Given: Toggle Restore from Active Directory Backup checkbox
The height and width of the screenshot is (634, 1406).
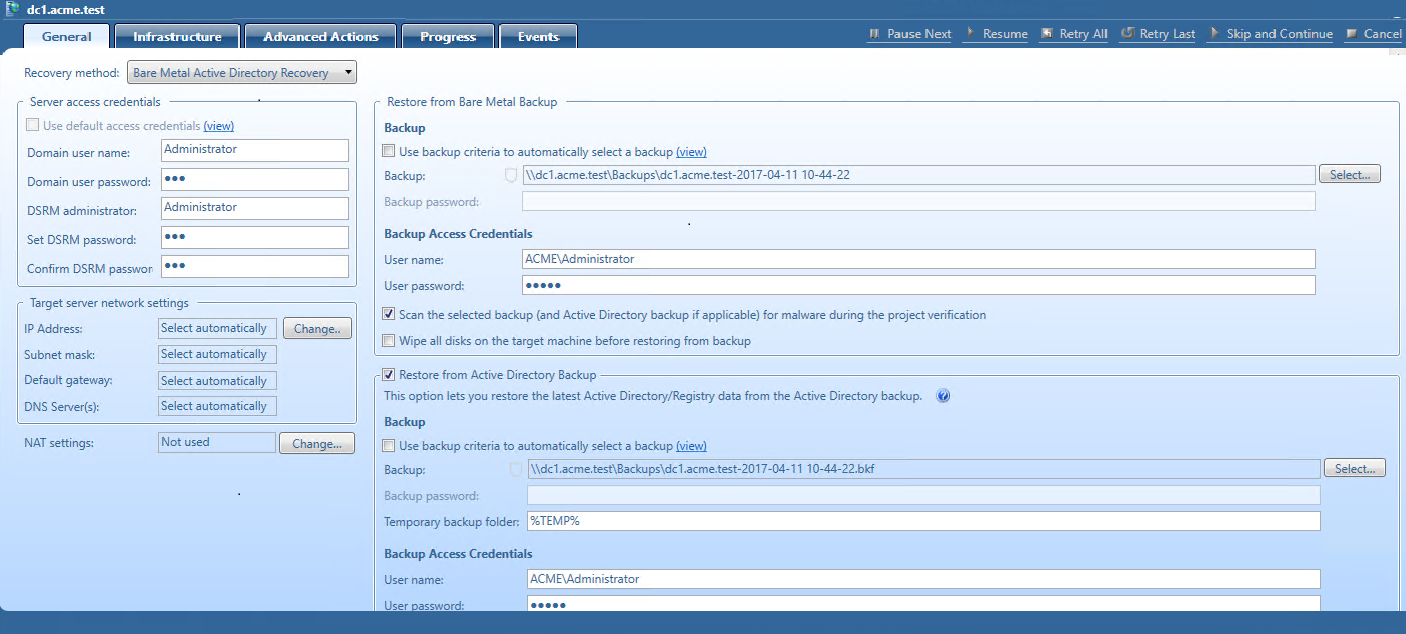Looking at the screenshot, I should 389,375.
